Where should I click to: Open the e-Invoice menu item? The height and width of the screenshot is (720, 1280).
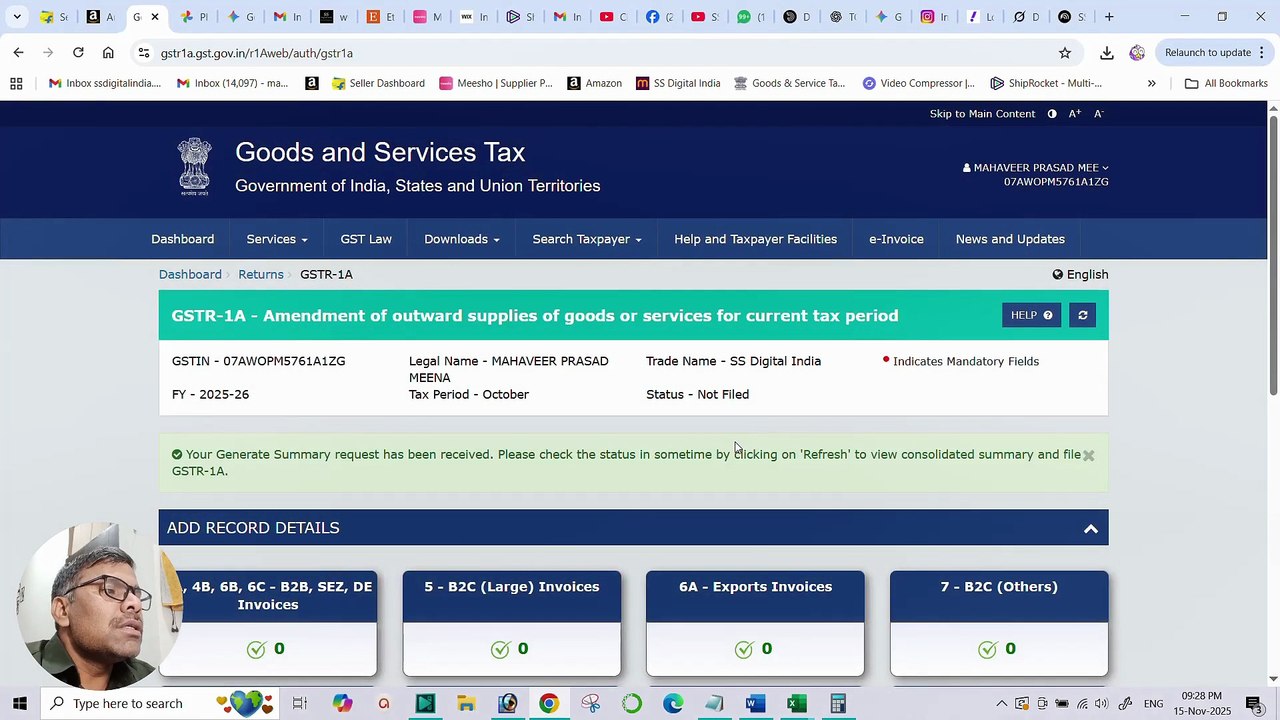(x=896, y=239)
